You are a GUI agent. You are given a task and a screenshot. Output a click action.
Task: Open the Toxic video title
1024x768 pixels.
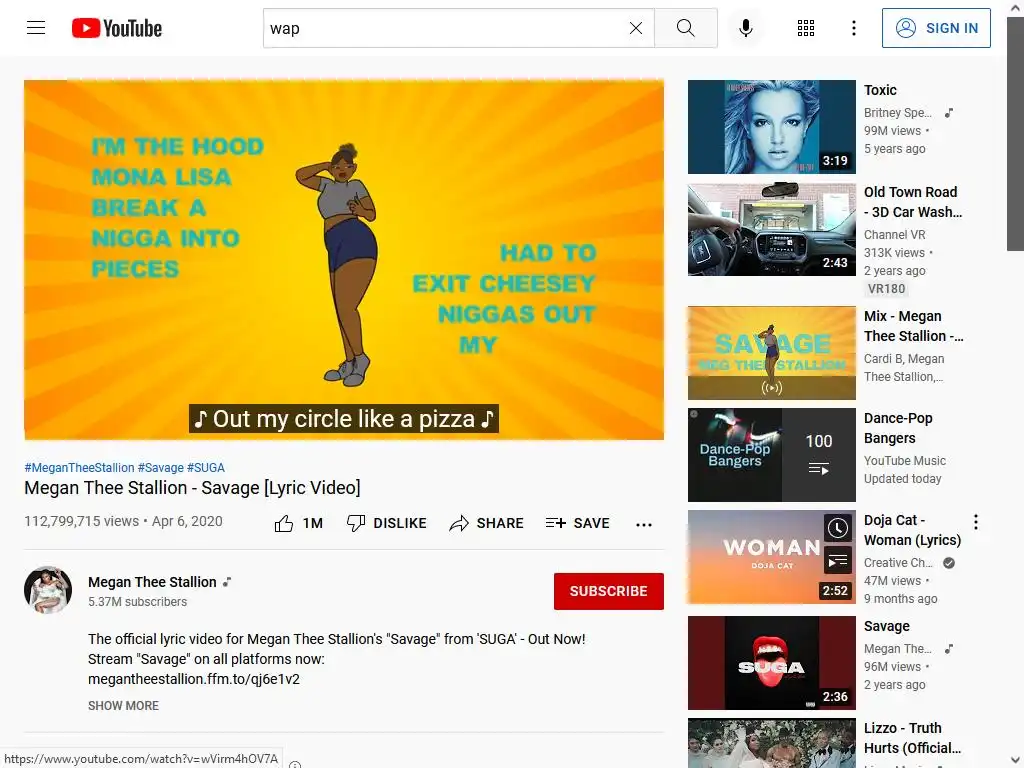coord(880,90)
